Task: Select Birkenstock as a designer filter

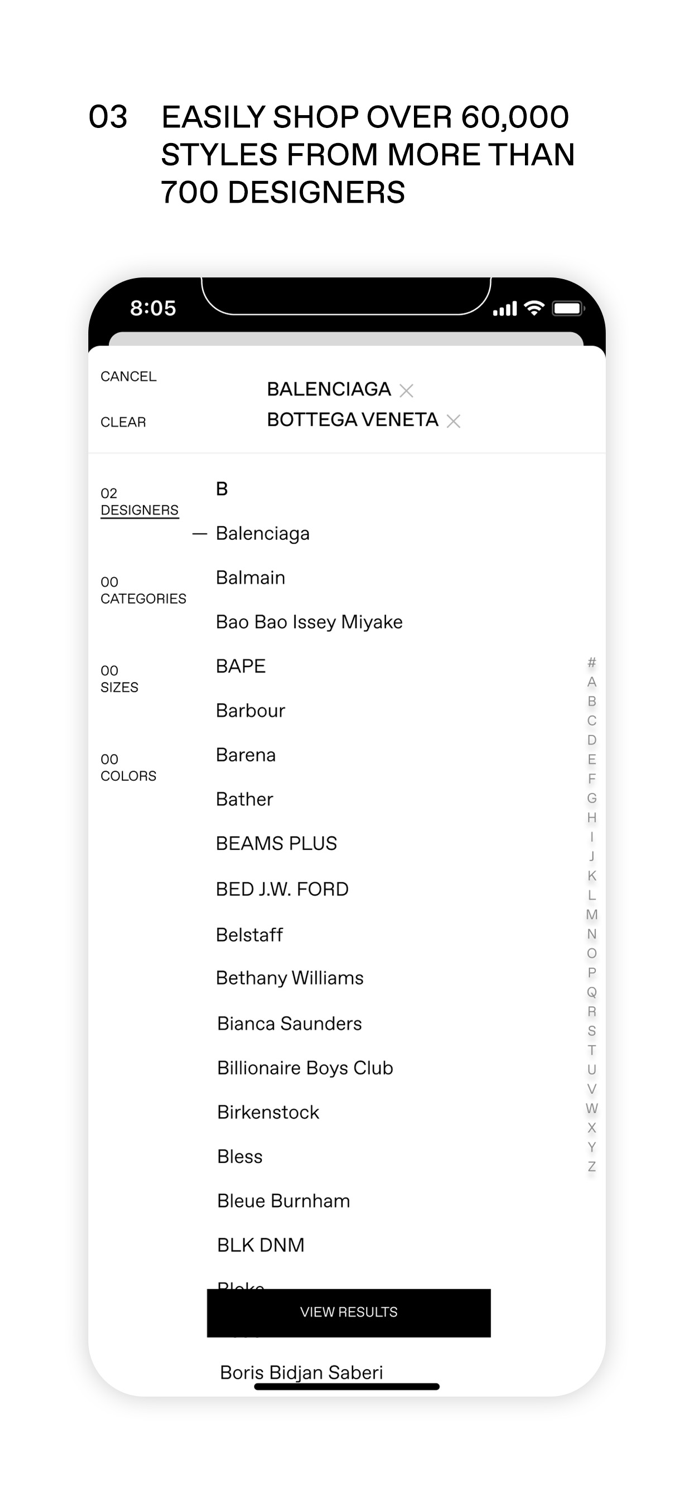Action: tap(267, 1112)
